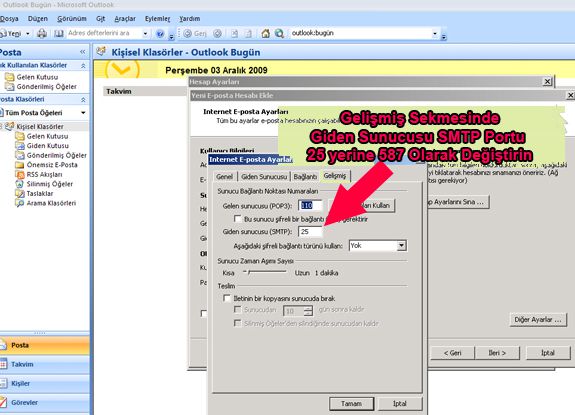Image resolution: width=575 pixels, height=415 pixels.
Task: Toggle 'Silinmiş Öğeler'den silindiğinde sunucudan kaldır' checkbox
Action: click(238, 323)
